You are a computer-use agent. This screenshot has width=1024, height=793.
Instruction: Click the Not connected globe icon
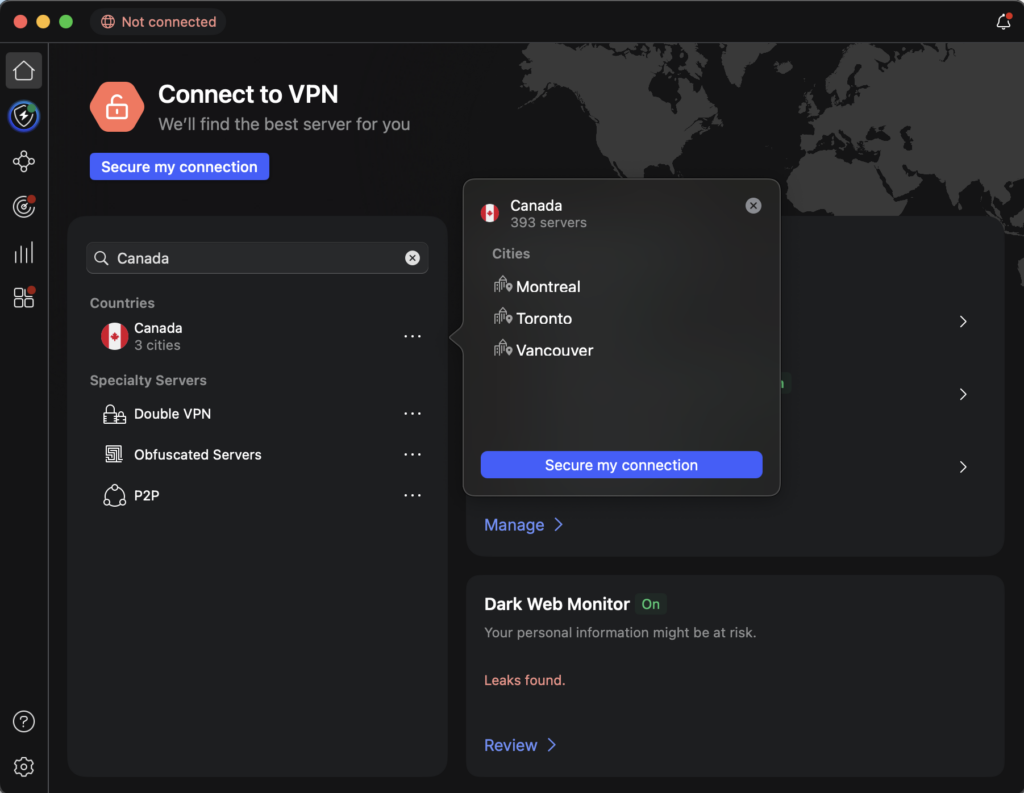tap(108, 22)
